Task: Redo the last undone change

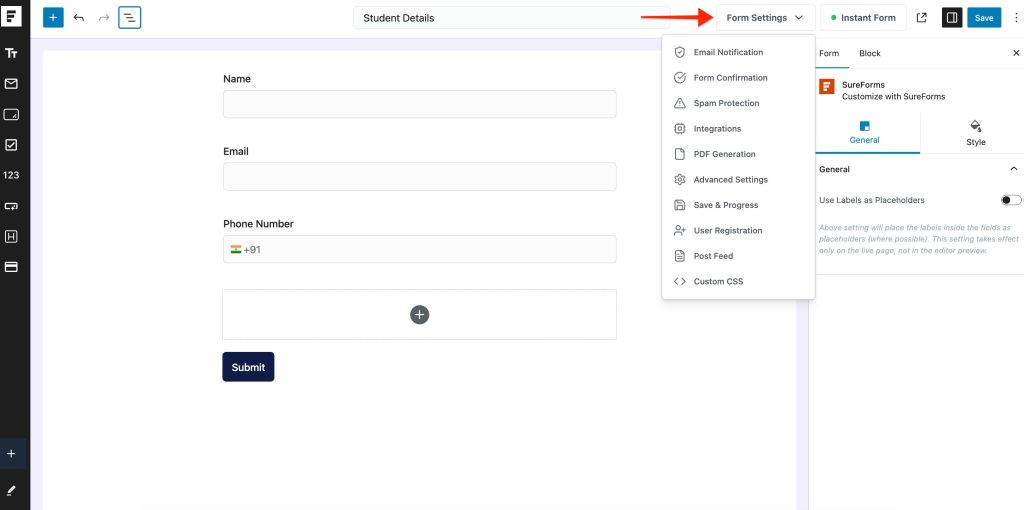Action: (x=104, y=18)
